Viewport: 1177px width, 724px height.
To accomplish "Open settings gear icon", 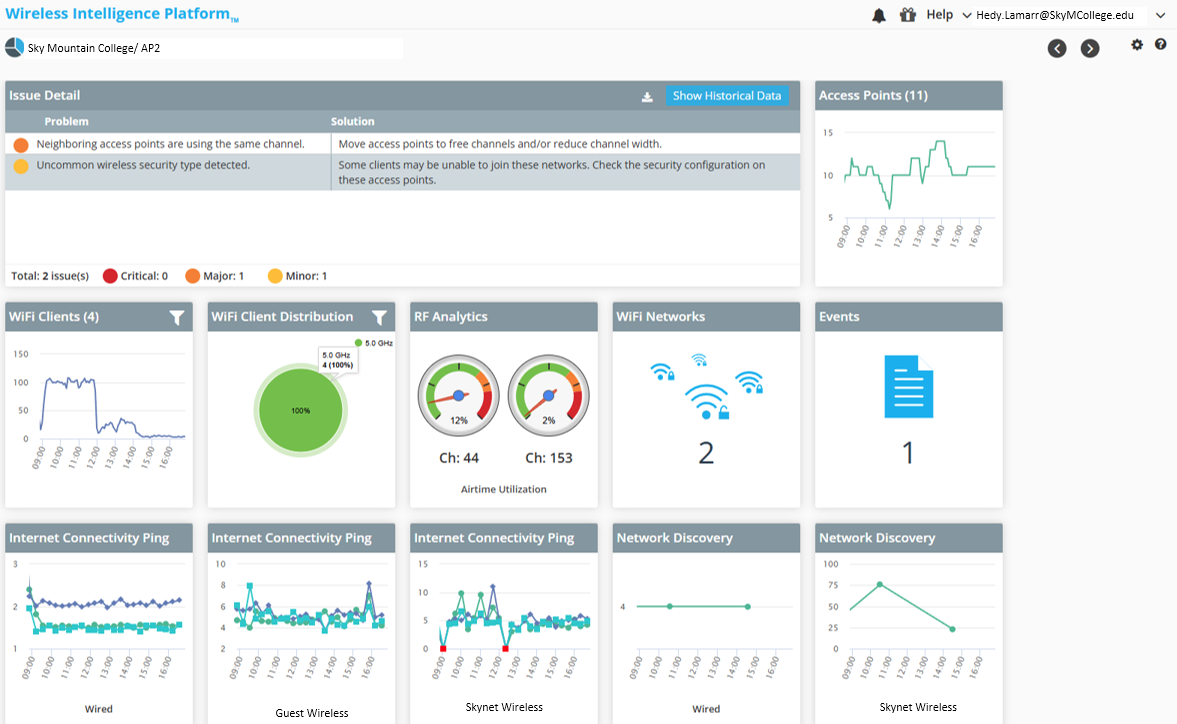I will pyautogui.click(x=1137, y=45).
